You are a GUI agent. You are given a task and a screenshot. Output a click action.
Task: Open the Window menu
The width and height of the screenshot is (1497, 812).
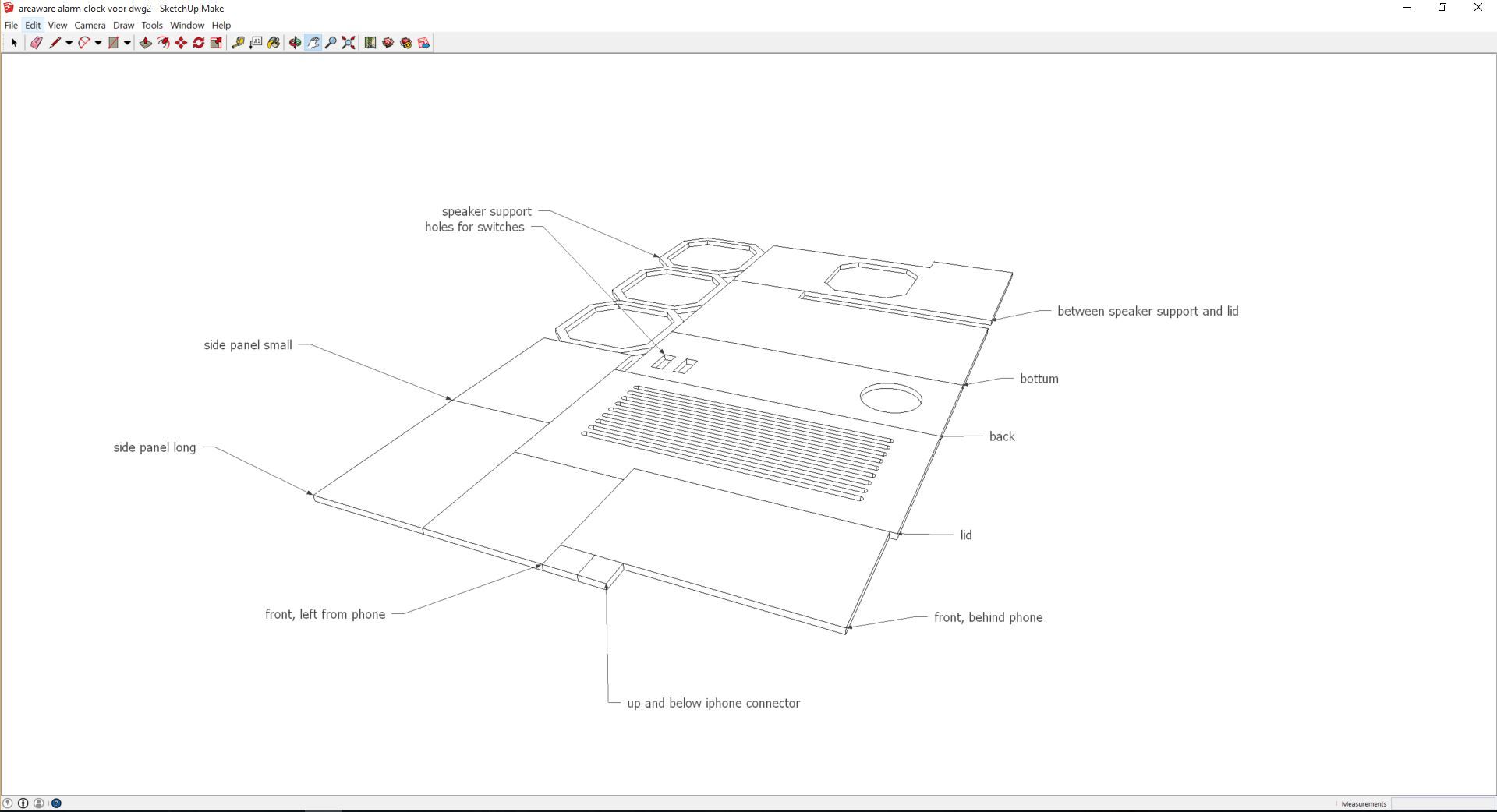coord(187,25)
